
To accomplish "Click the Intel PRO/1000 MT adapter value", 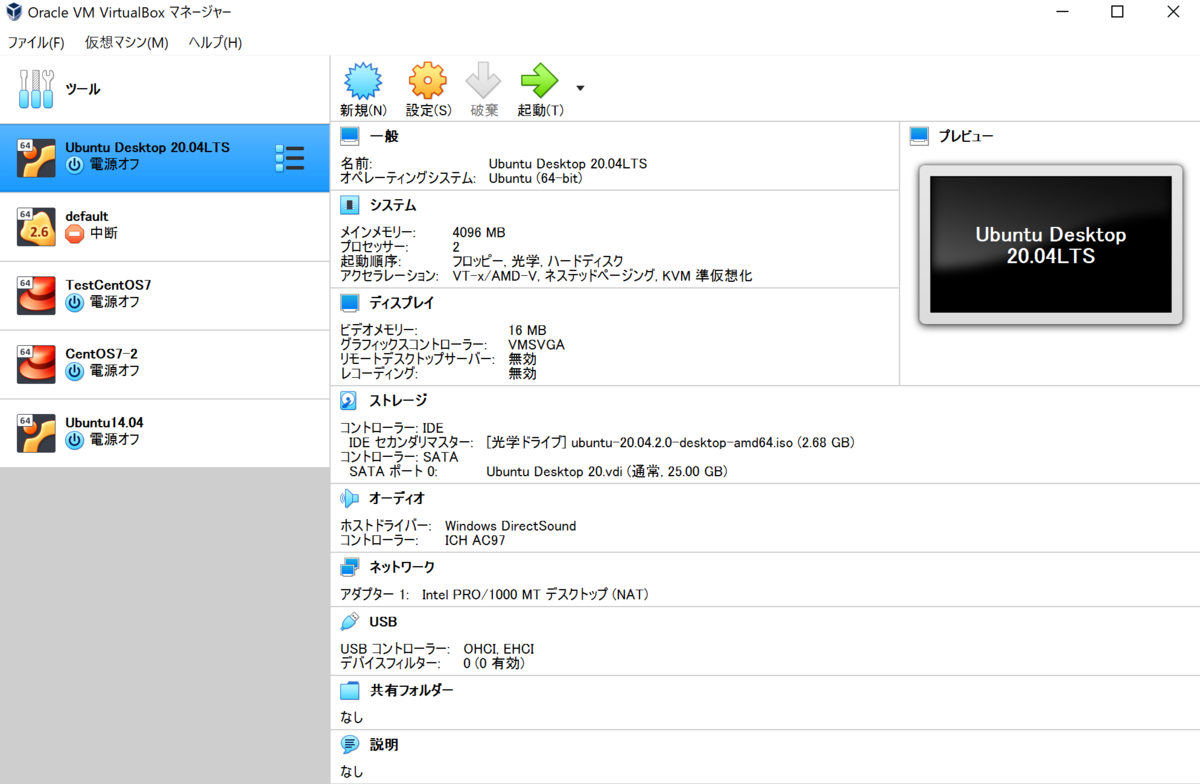I will pyautogui.click(x=535, y=594).
